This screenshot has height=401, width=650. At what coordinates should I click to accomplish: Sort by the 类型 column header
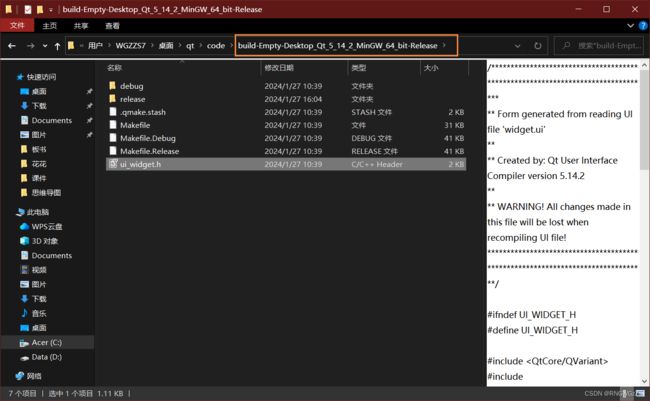pos(359,68)
